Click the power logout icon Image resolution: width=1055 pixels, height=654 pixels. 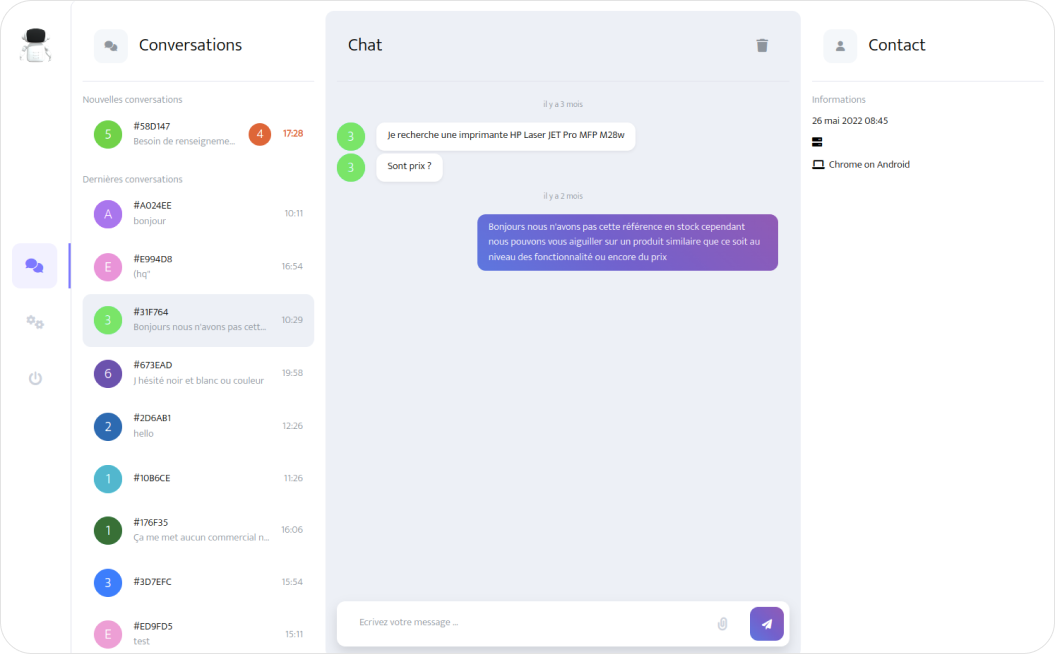point(35,378)
